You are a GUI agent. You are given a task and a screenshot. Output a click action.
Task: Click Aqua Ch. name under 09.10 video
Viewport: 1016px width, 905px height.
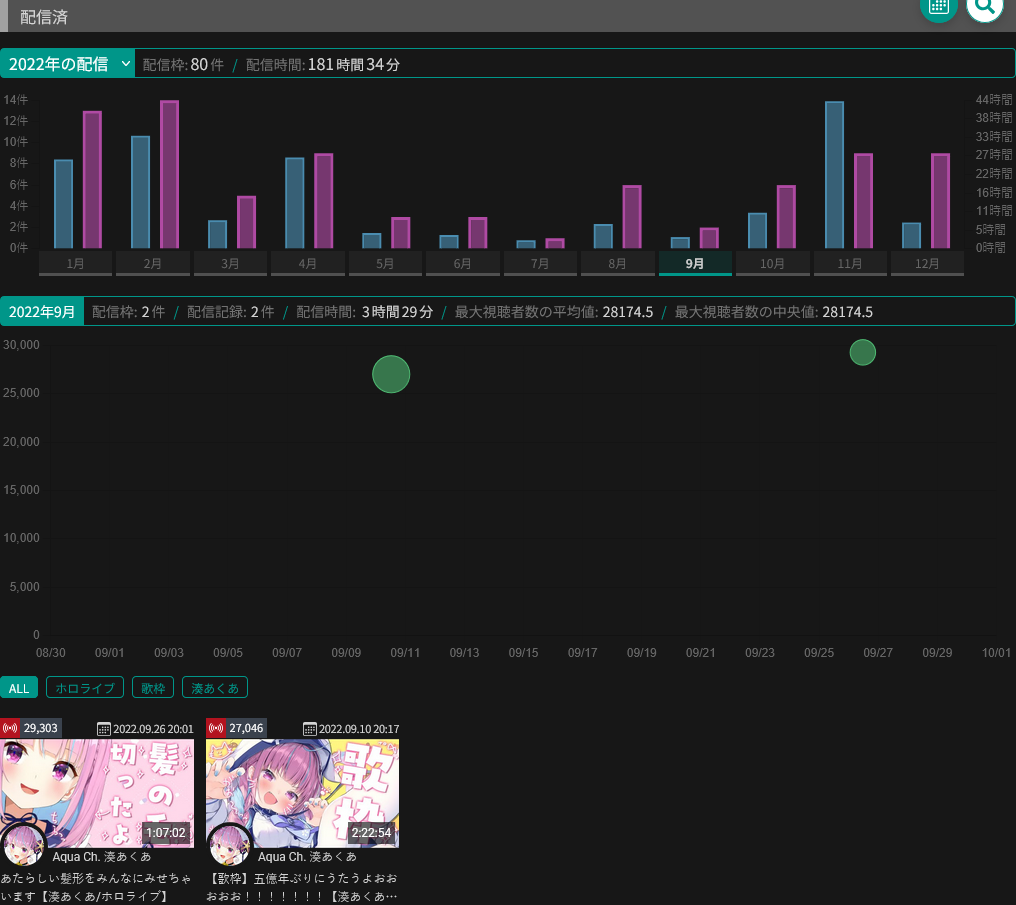coord(307,856)
